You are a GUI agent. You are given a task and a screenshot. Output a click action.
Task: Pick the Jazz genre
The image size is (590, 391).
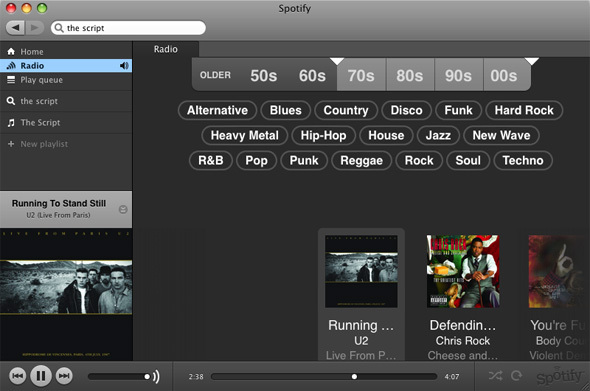(438, 135)
